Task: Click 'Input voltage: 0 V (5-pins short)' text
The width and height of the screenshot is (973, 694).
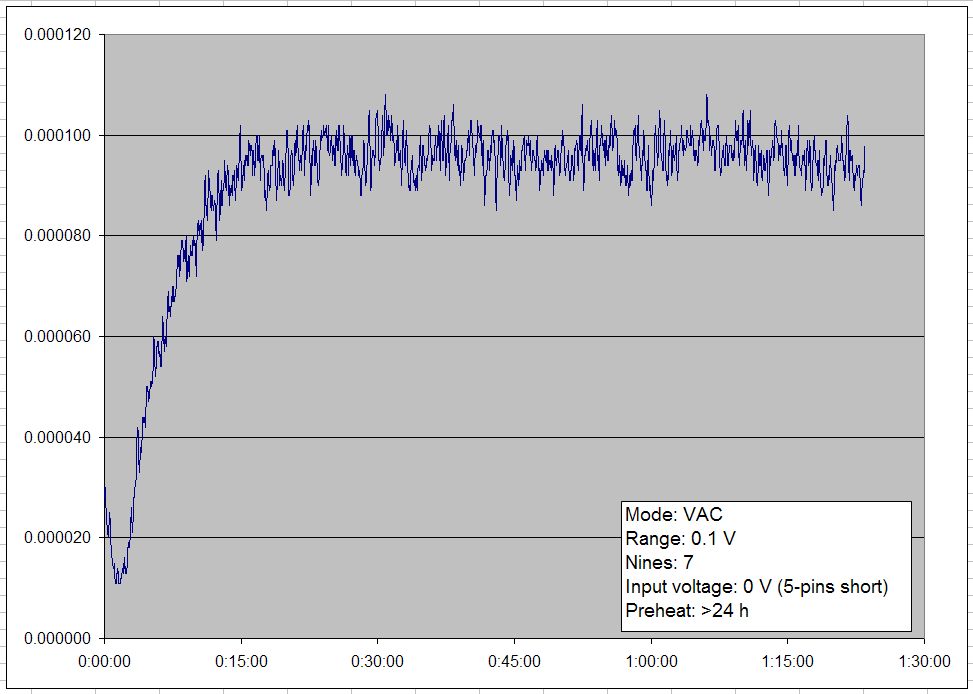Action: 756,586
